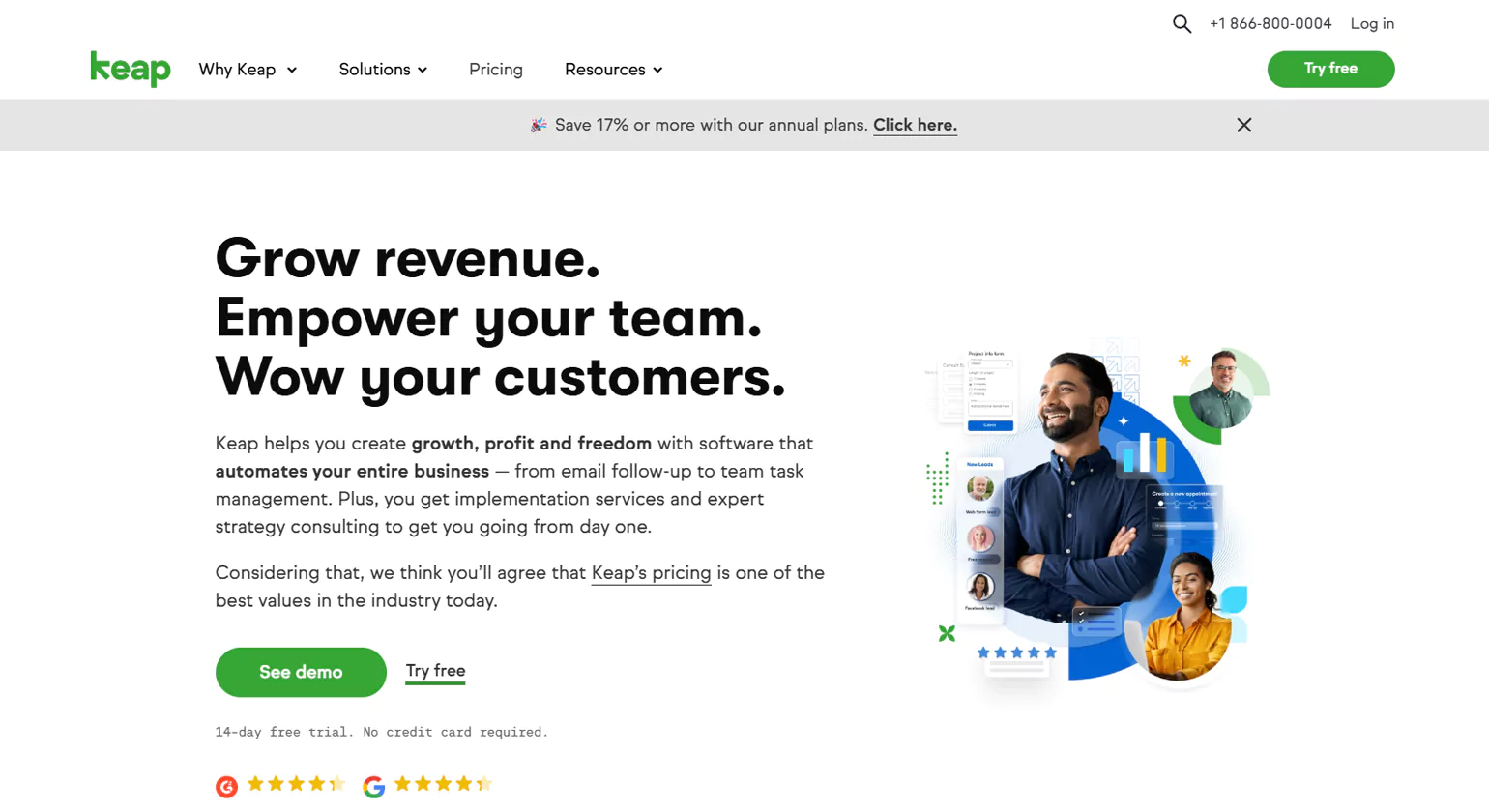Dismiss the annual plans banner

tap(1244, 125)
